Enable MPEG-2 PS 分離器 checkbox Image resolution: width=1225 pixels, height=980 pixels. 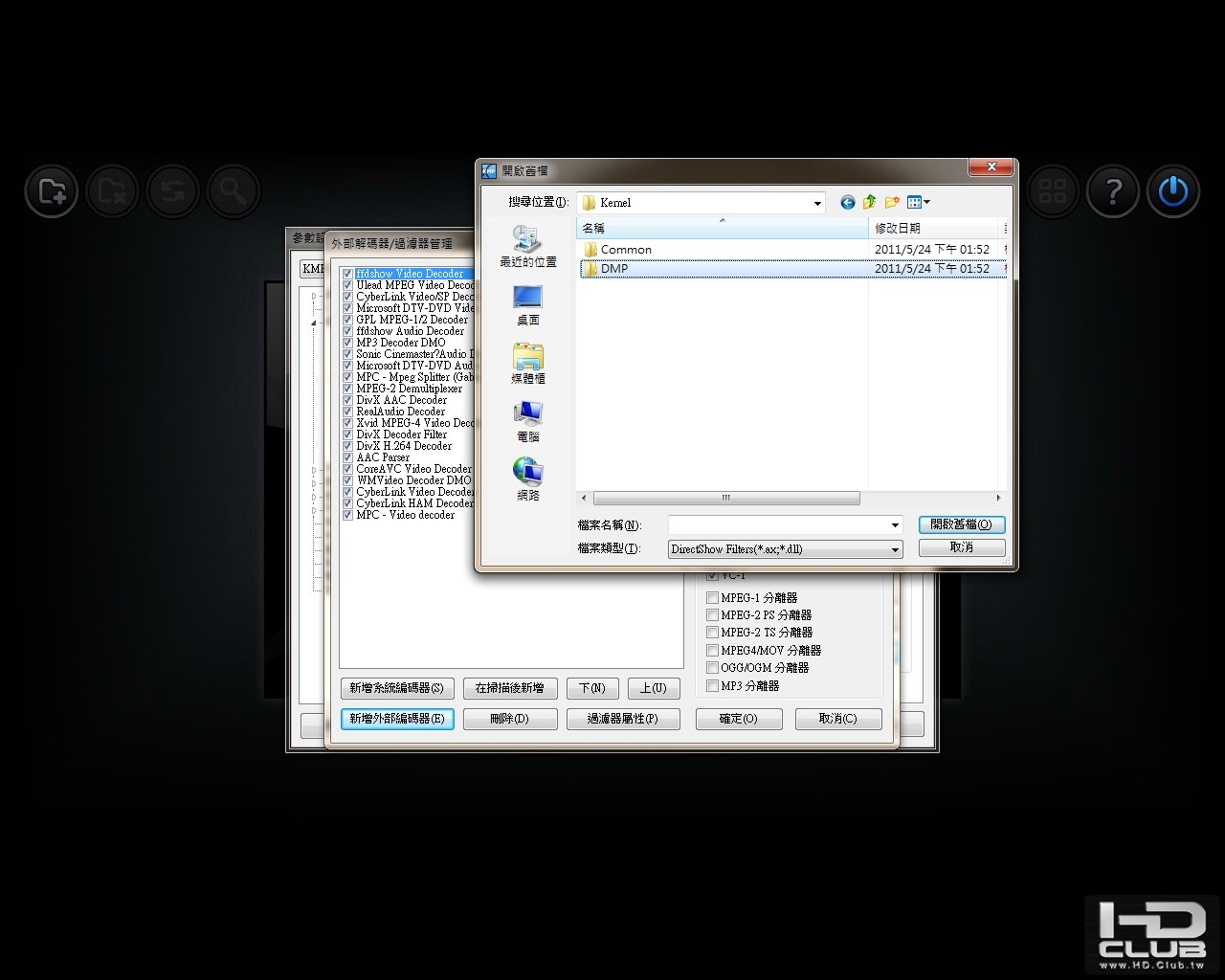[712, 615]
